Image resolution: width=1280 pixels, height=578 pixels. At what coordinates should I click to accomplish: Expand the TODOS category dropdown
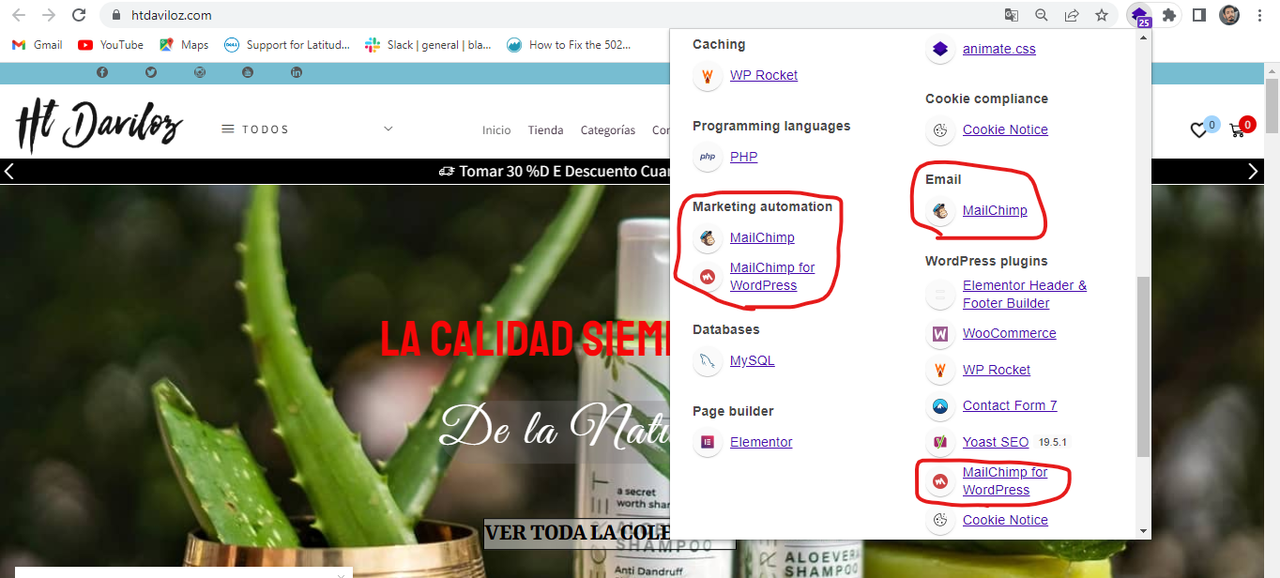(307, 129)
